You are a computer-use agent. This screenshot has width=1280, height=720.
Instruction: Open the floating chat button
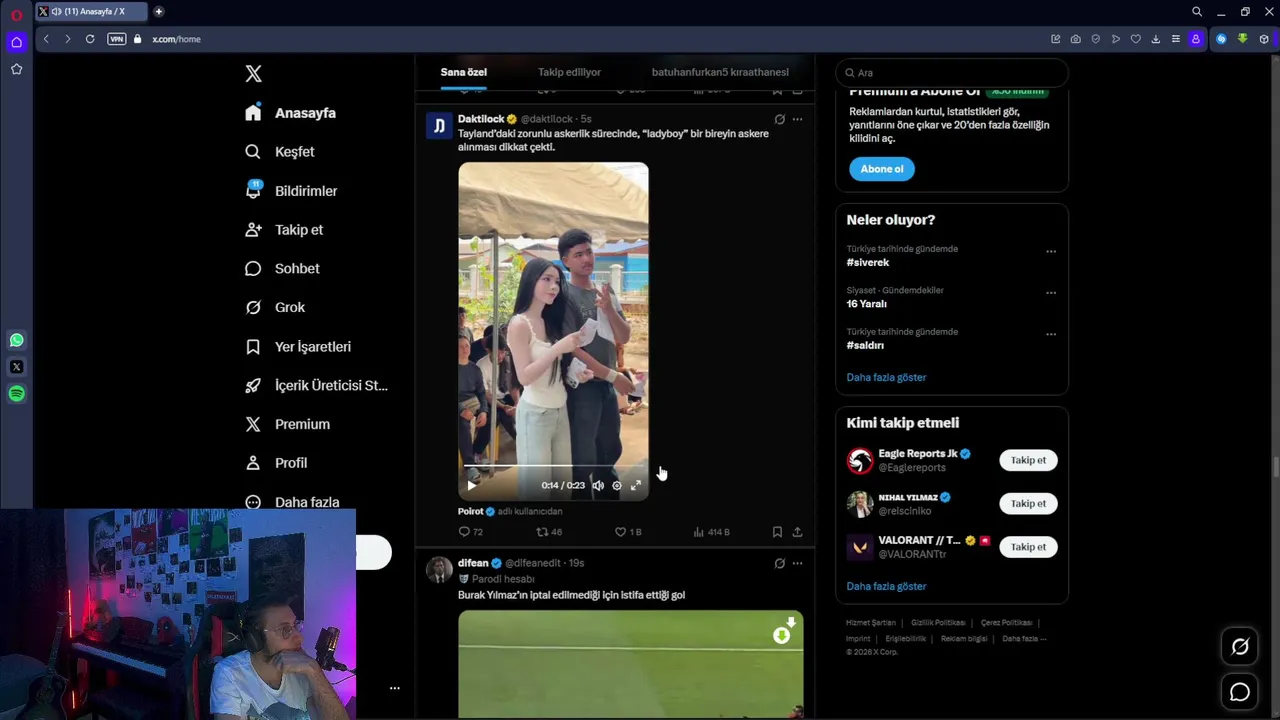[x=1240, y=692]
